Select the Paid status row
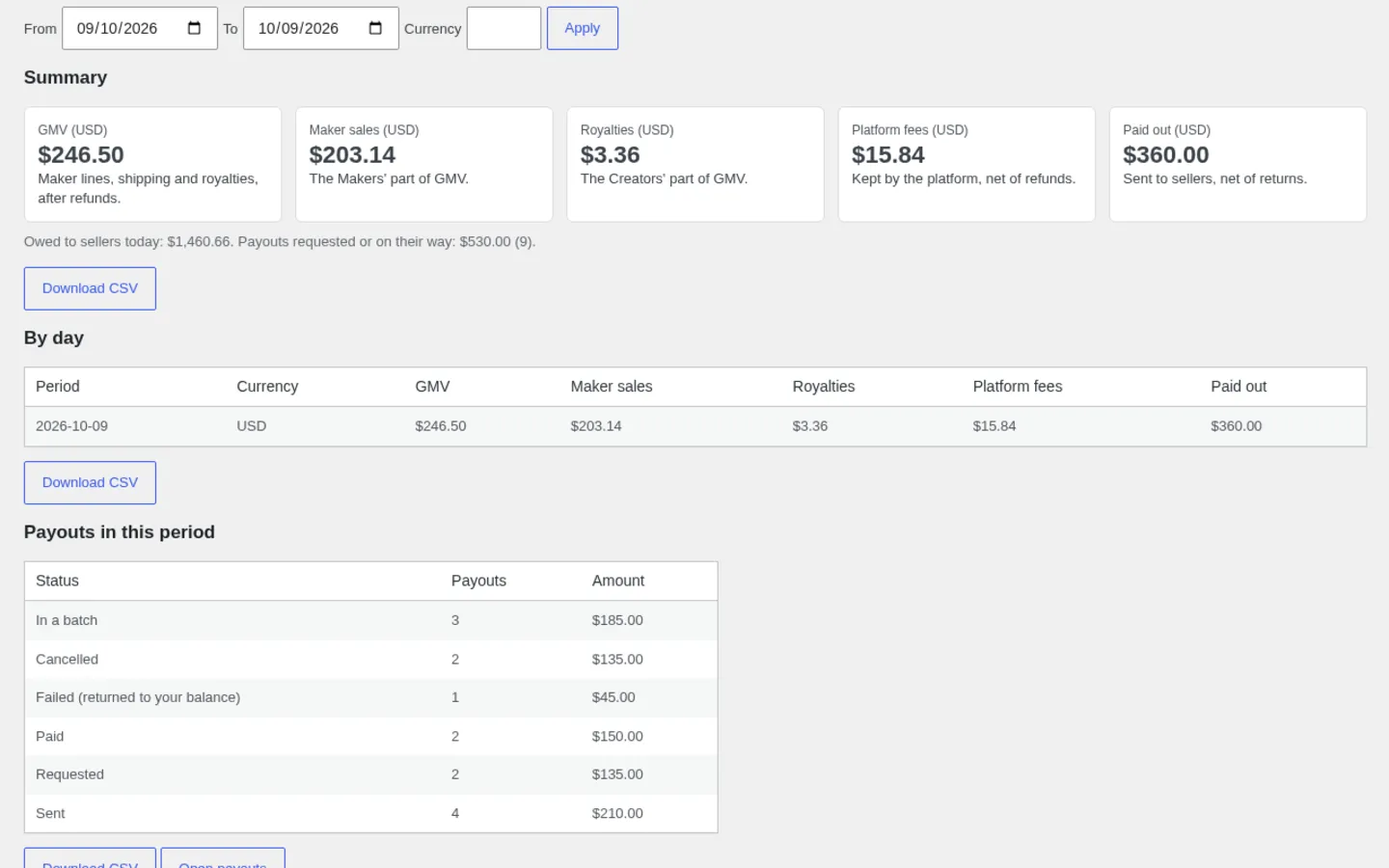The image size is (1389, 868). [370, 736]
